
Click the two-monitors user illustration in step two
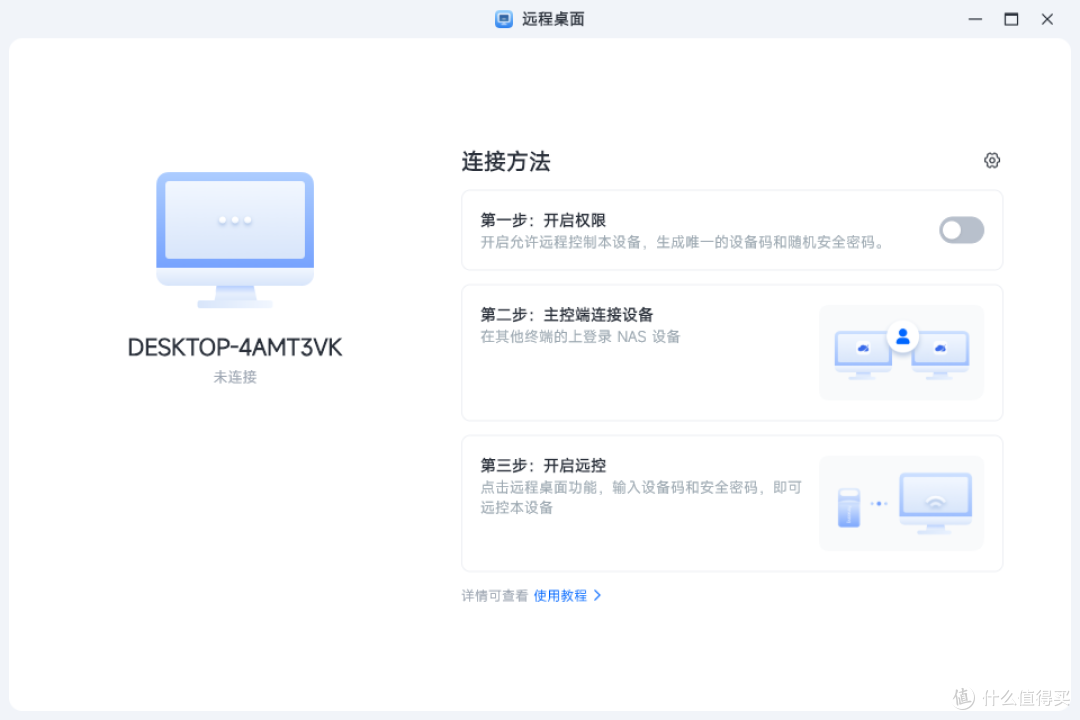(901, 352)
